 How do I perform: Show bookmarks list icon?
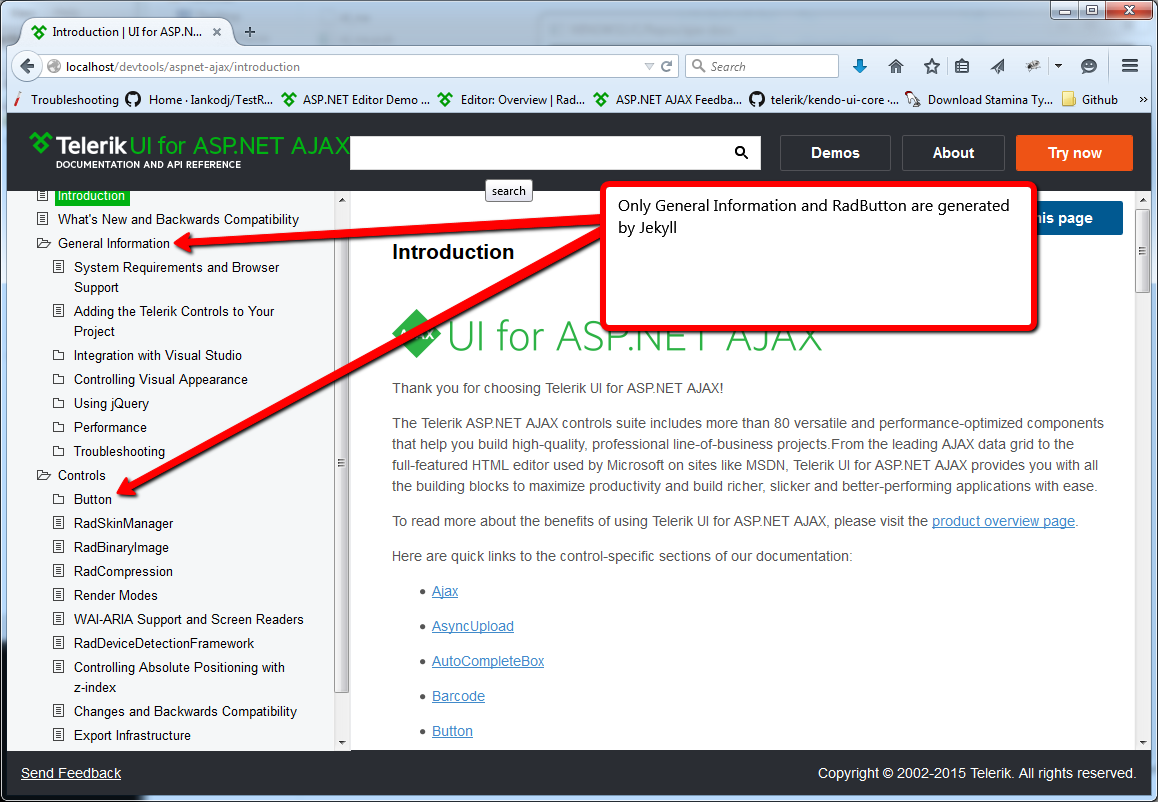[962, 66]
